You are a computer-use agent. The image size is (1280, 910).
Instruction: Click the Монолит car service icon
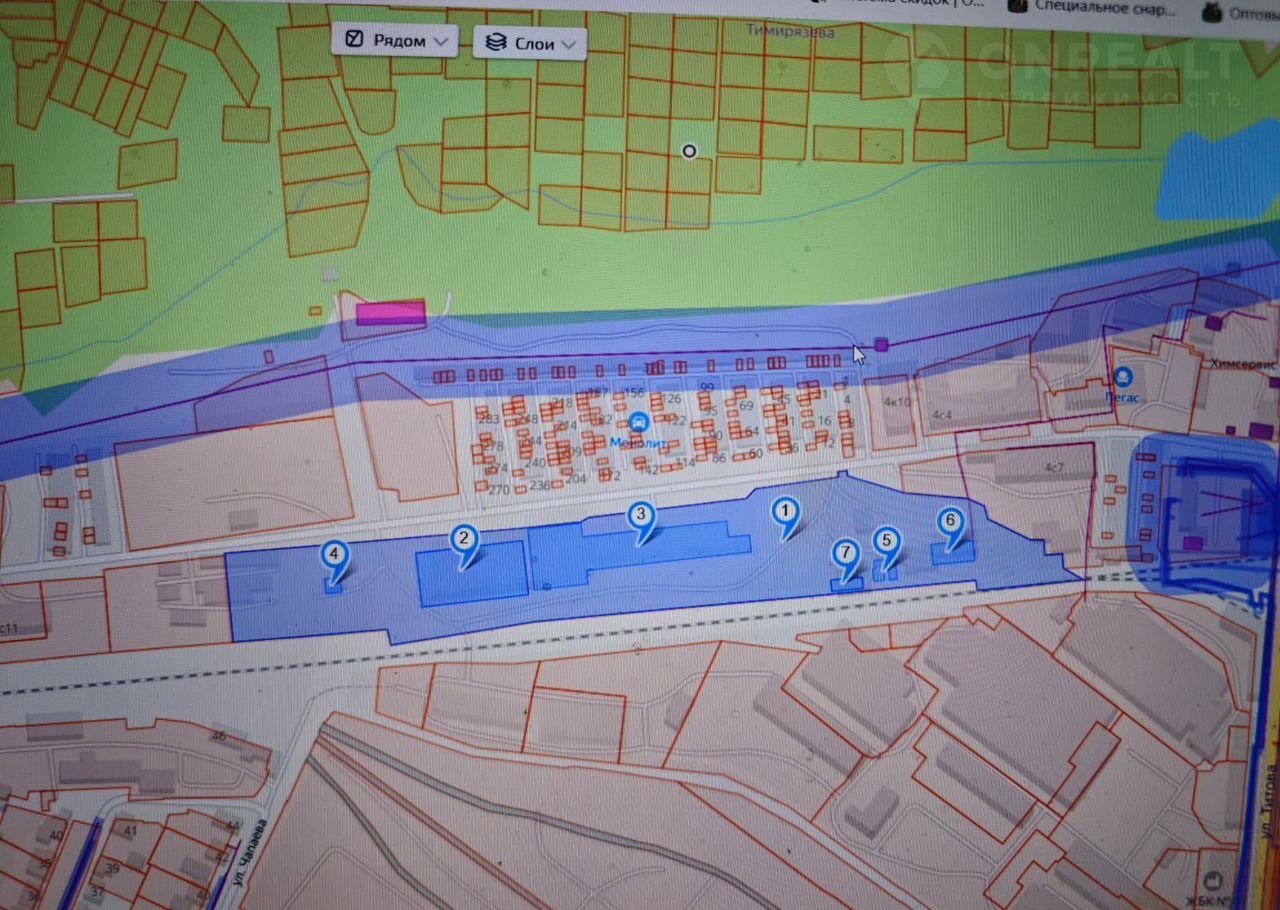(638, 422)
